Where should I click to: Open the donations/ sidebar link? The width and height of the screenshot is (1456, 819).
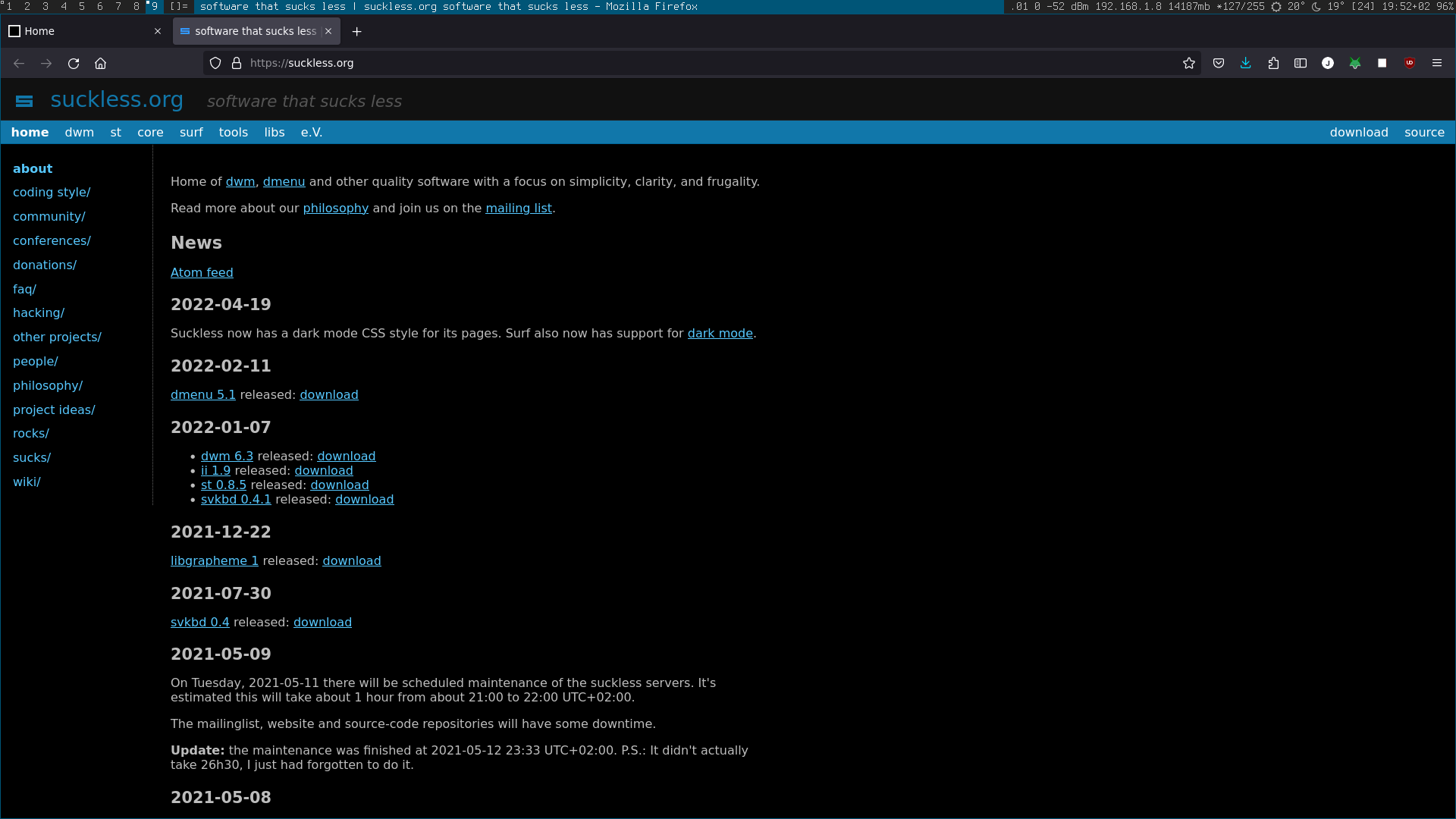click(x=45, y=265)
